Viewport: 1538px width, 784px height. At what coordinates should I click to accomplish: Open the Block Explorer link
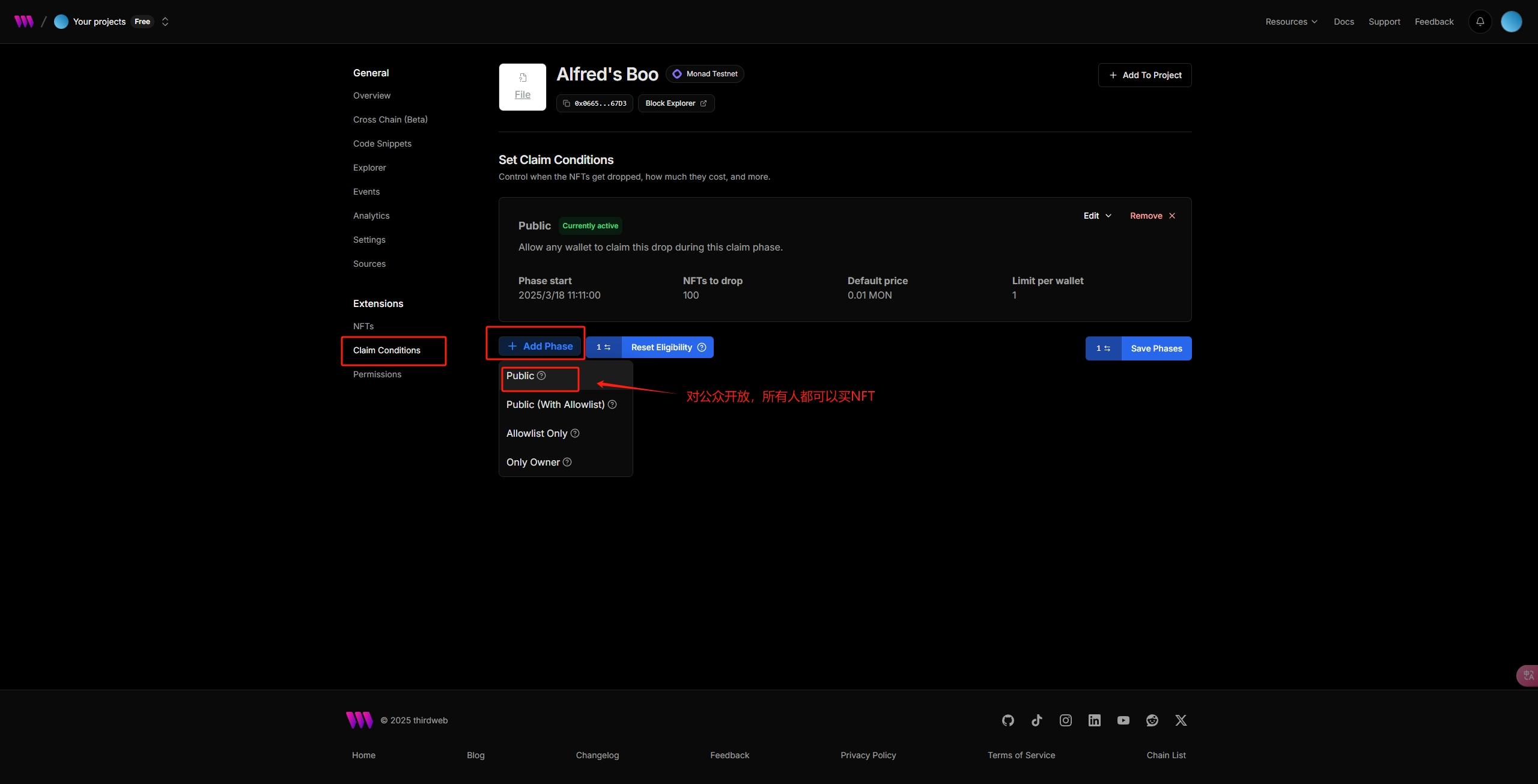pos(676,103)
